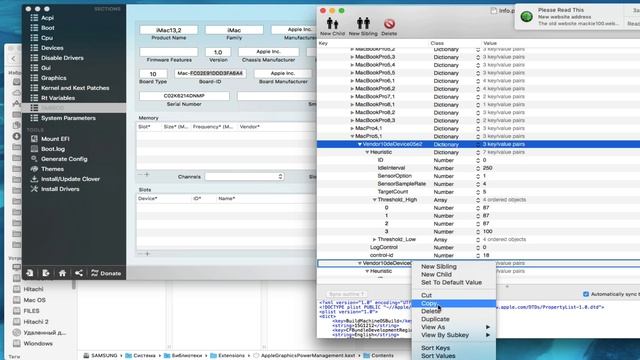Collapse the MacPro5,1 dictionary row
The width and height of the screenshot is (640, 360).
pos(352,136)
